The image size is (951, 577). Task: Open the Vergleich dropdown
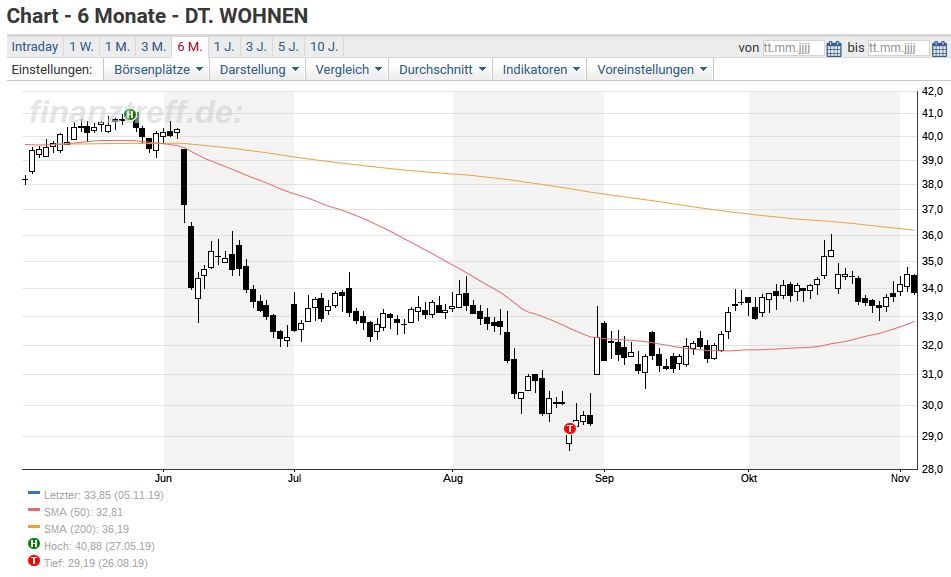348,69
